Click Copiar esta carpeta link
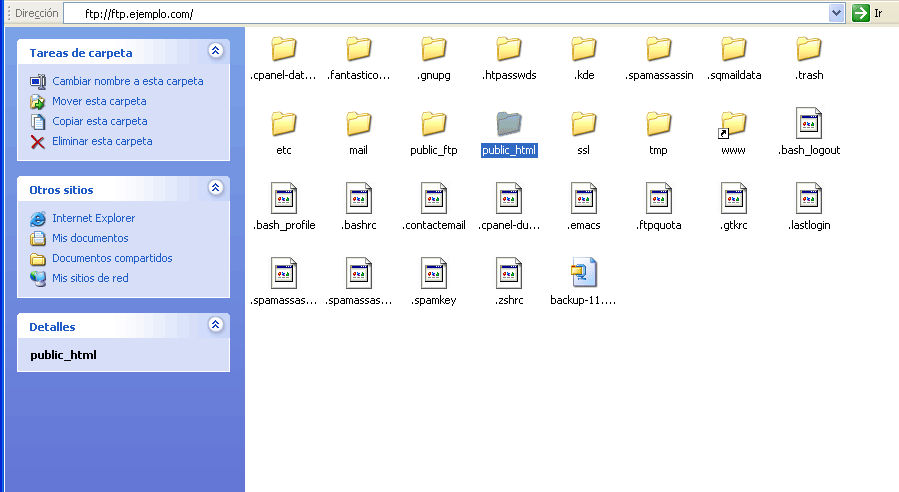The height and width of the screenshot is (492, 899). click(x=100, y=121)
